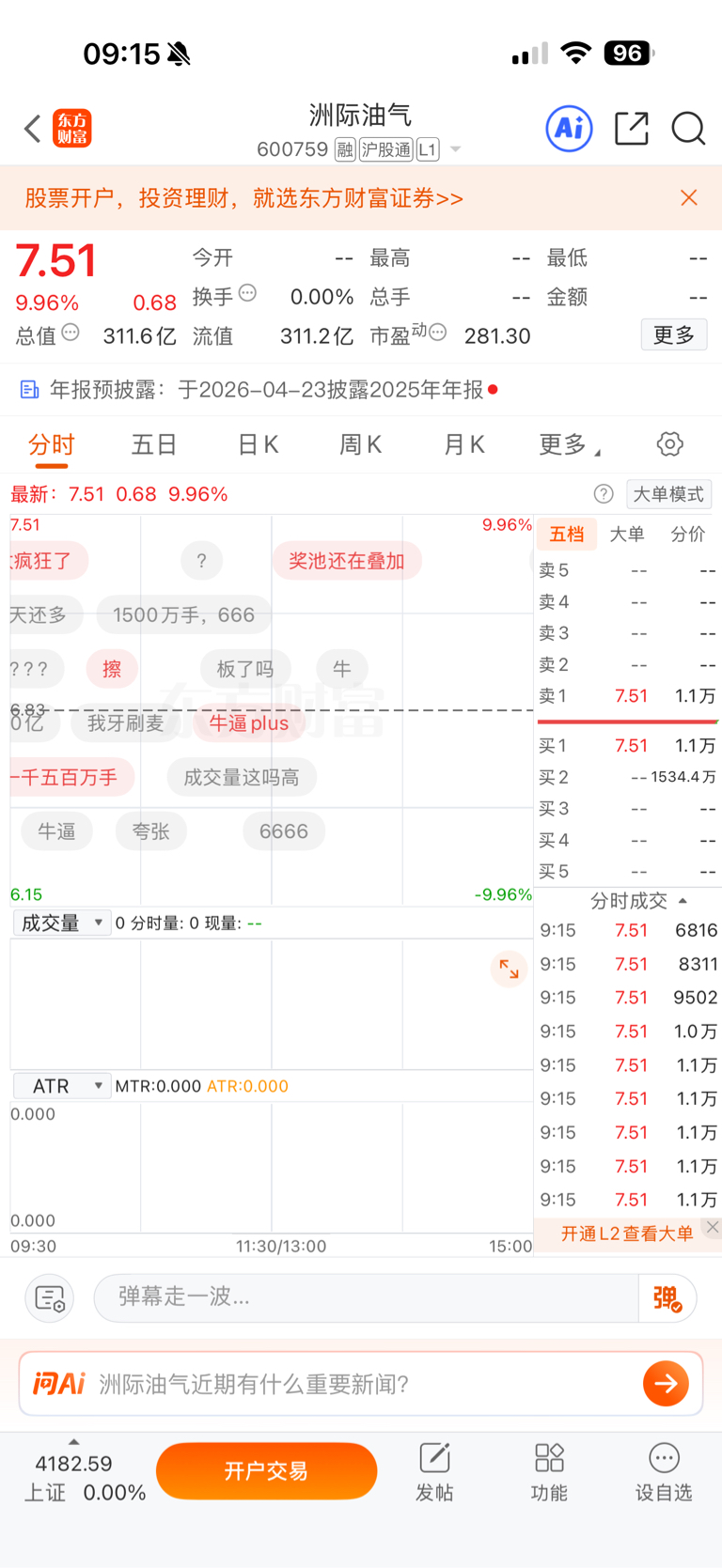Tap the 买1 7.51 order row

tap(628, 746)
